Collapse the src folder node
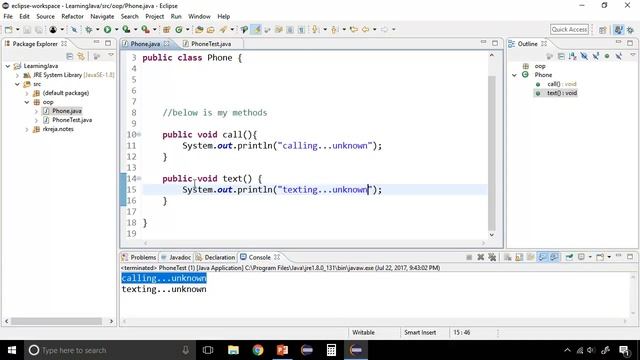640x360 pixels. (x=17, y=84)
